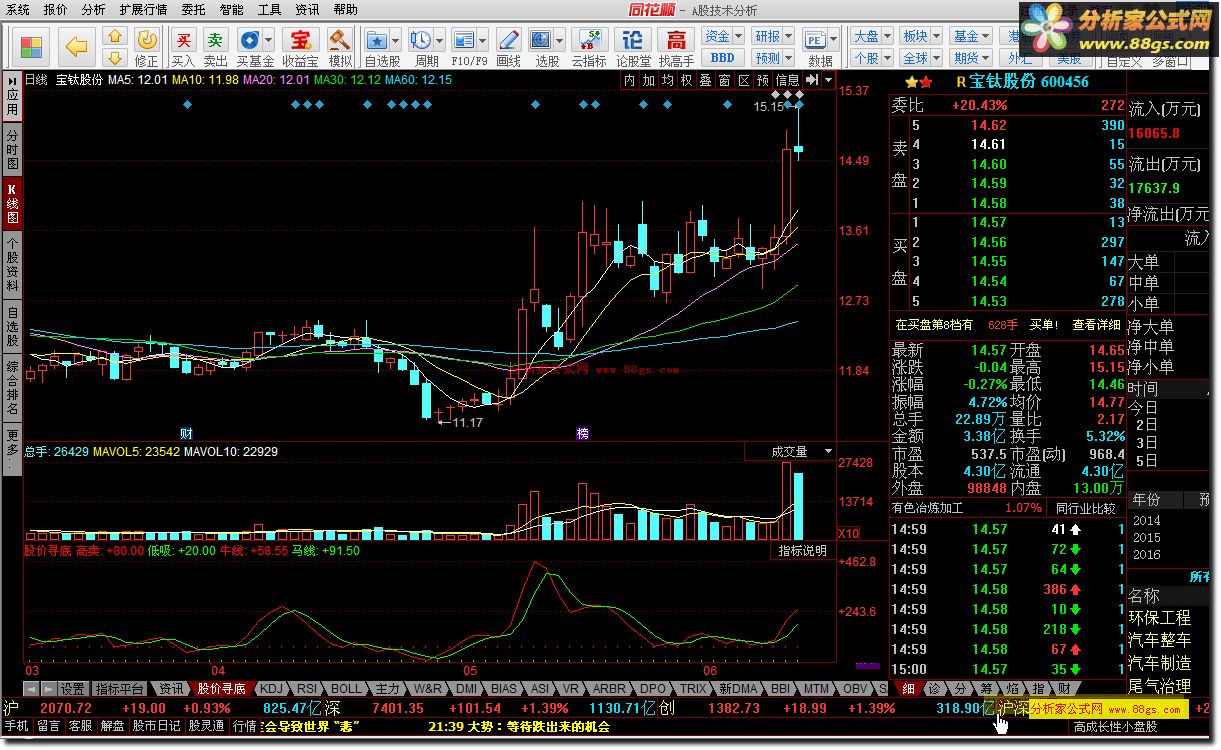1221x750 pixels.
Task: Click the 模拟 gavel icon
Action: (340, 40)
